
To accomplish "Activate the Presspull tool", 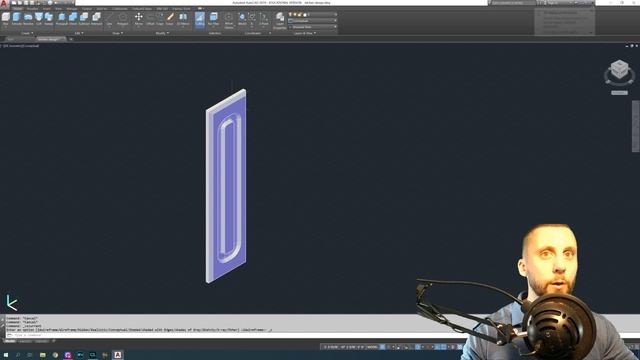I will [x=61, y=18].
